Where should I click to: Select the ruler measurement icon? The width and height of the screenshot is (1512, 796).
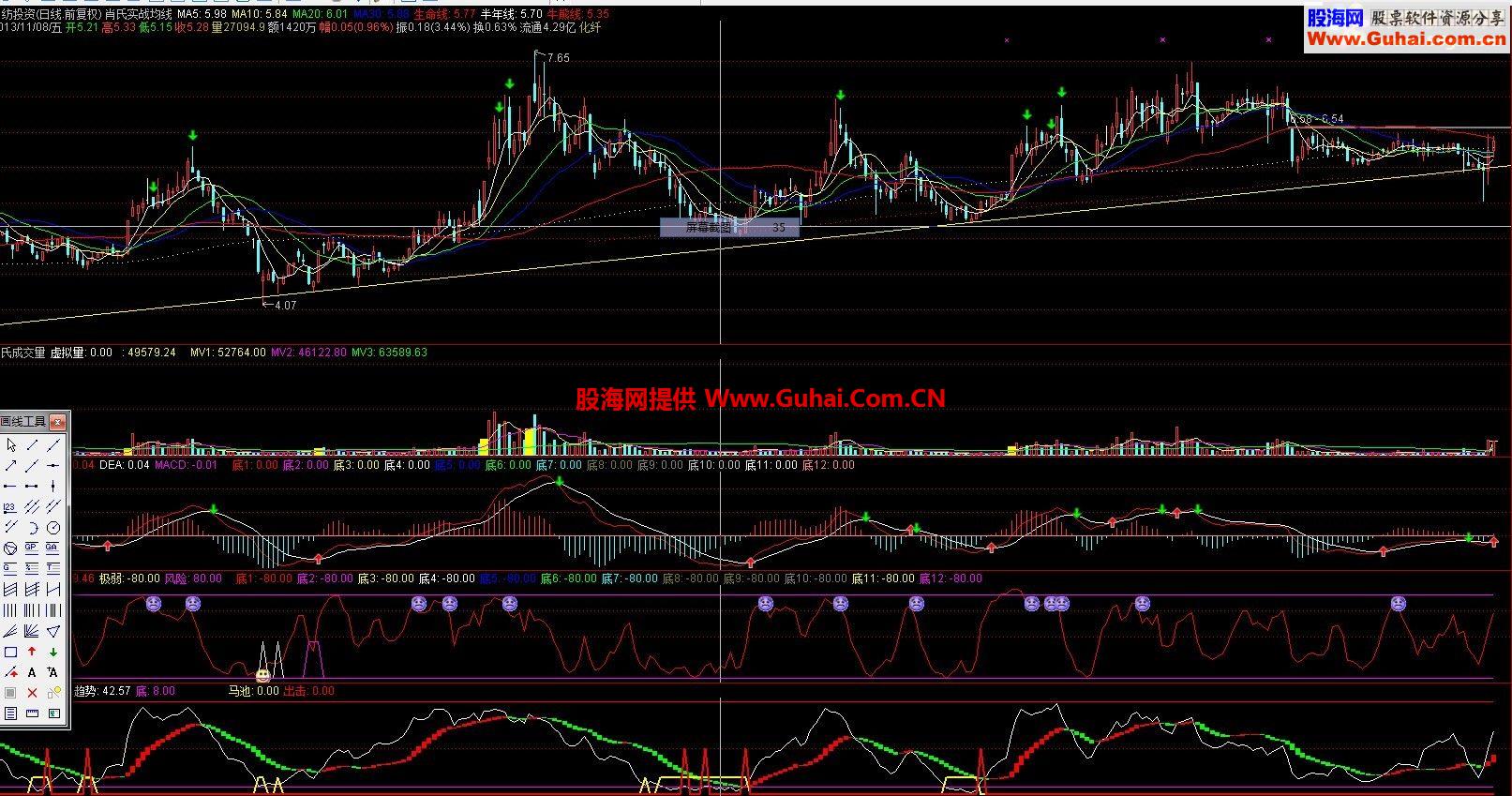(x=32, y=713)
